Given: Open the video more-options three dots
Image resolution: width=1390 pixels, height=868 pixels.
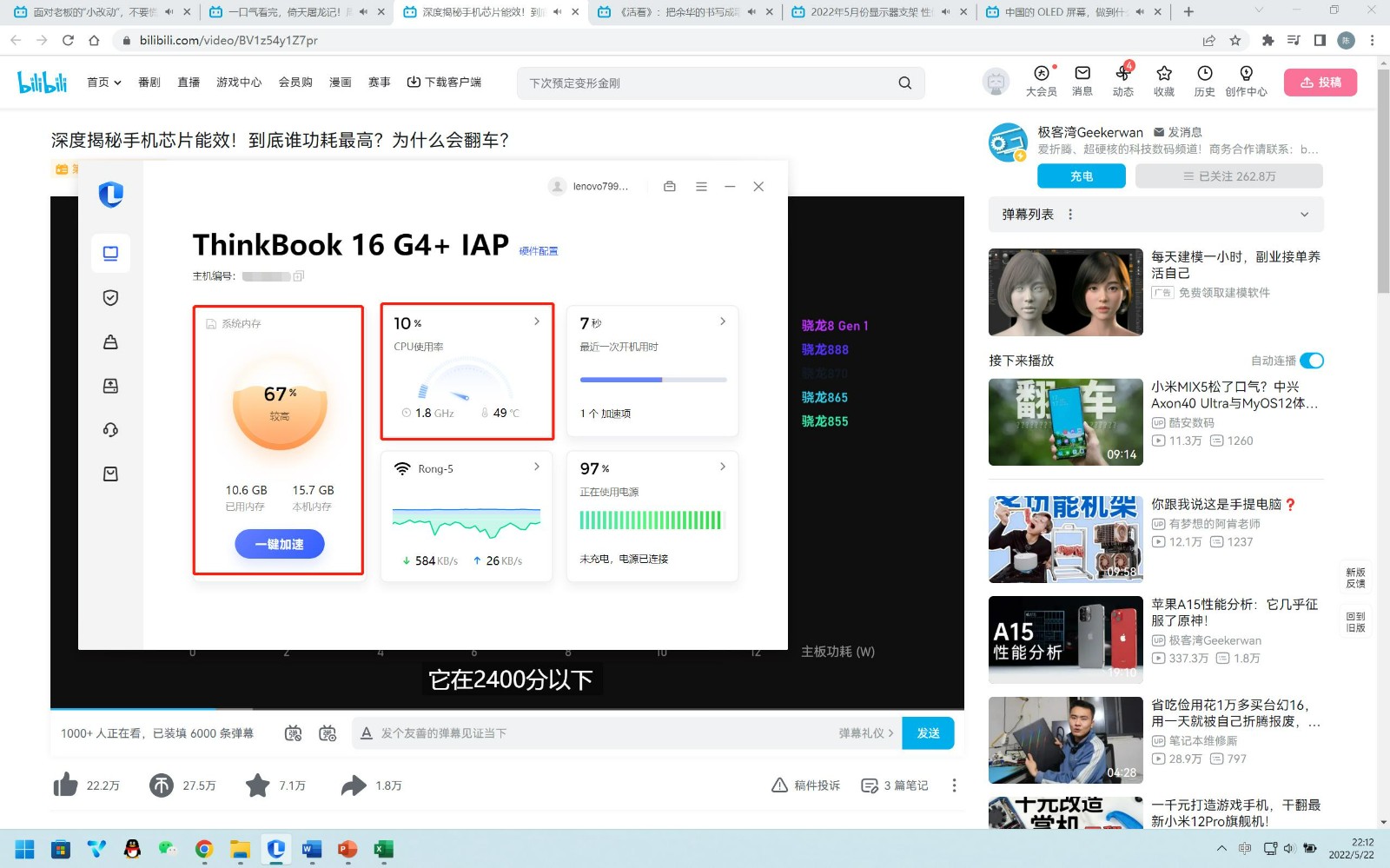Looking at the screenshot, I should [x=954, y=785].
